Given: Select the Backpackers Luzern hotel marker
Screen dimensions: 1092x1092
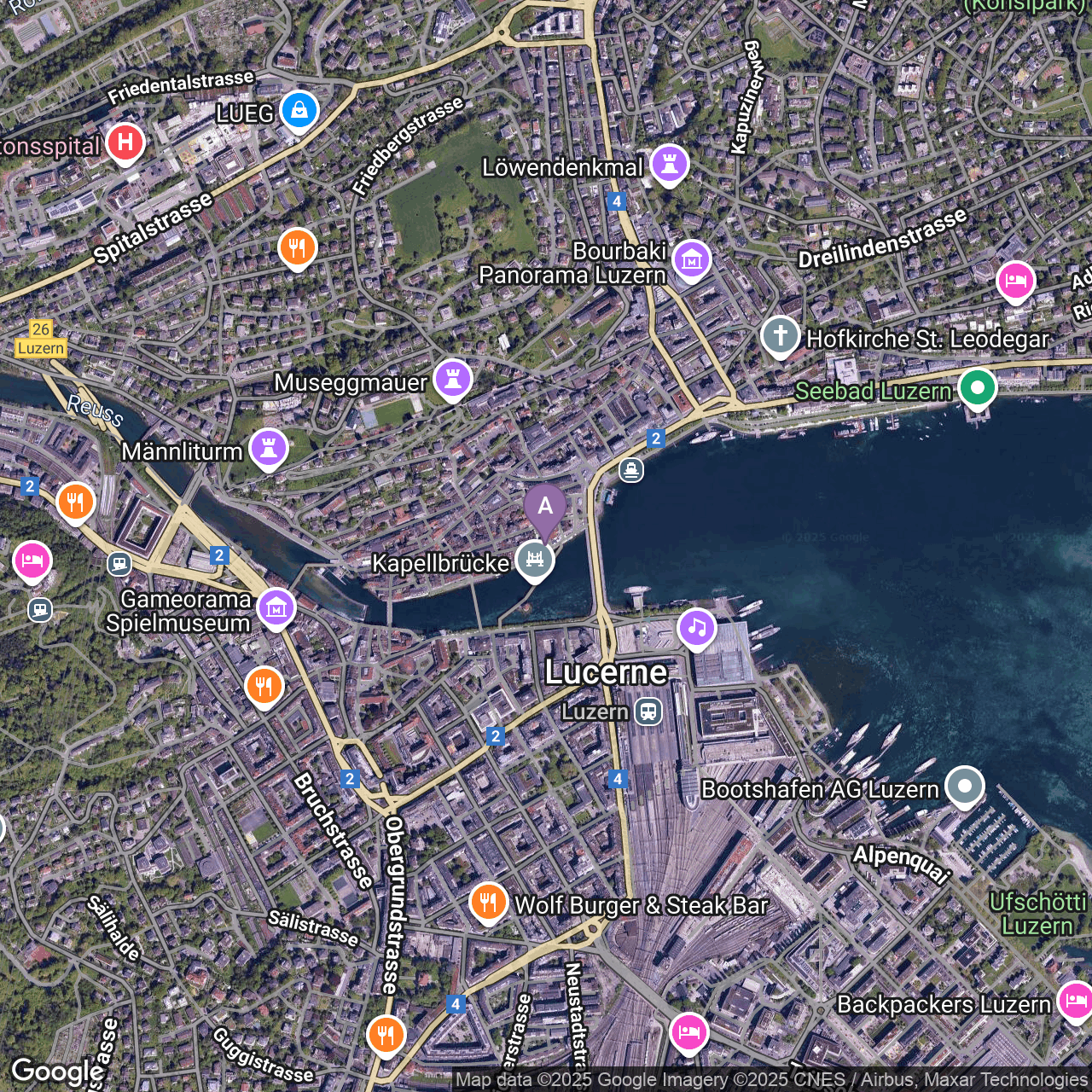Looking at the screenshot, I should tap(1074, 1000).
